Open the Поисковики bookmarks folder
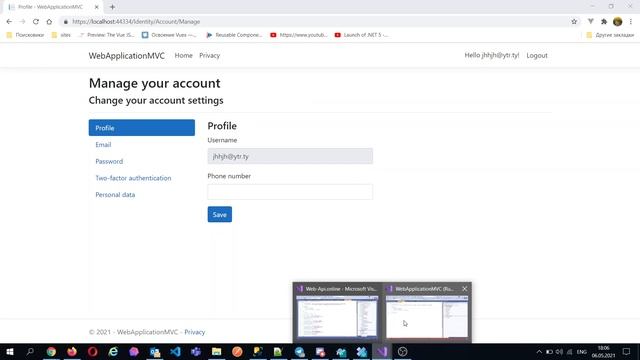The image size is (640, 360). tap(25, 35)
